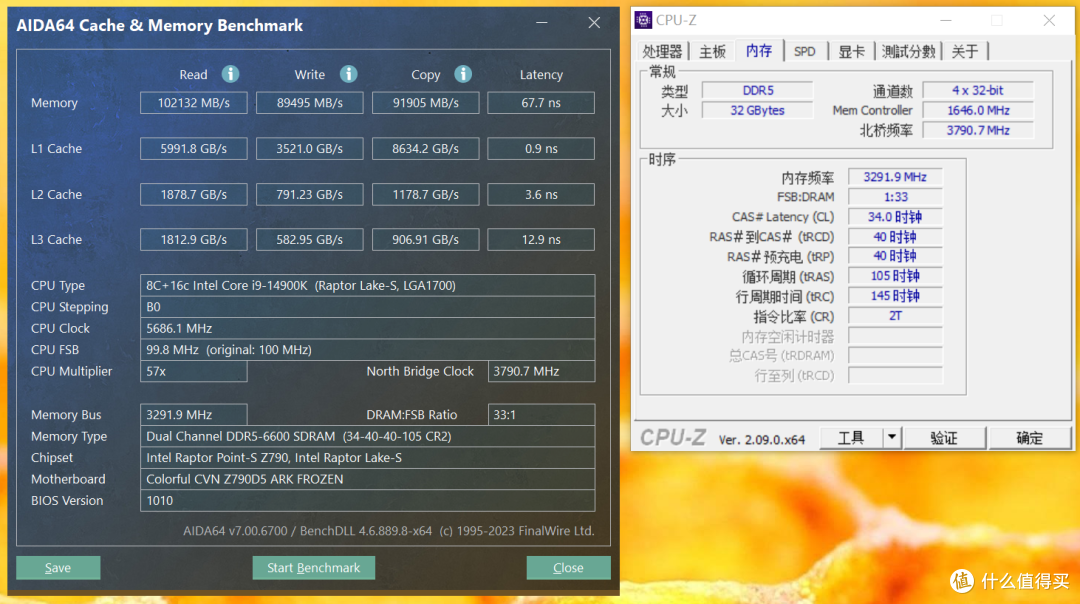Image resolution: width=1080 pixels, height=604 pixels.
Task: Click 内存频率 3291.9 MHz value
Action: 895,177
